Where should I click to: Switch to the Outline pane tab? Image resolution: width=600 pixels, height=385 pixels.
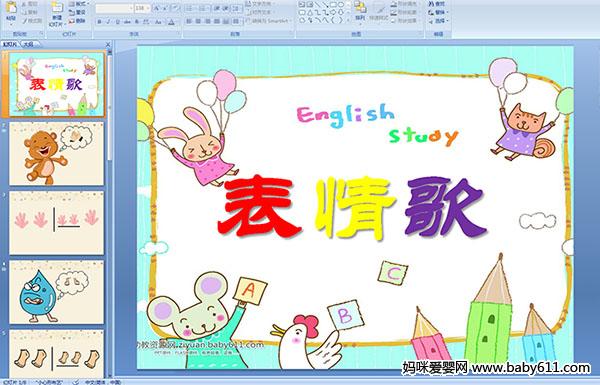tap(28, 44)
